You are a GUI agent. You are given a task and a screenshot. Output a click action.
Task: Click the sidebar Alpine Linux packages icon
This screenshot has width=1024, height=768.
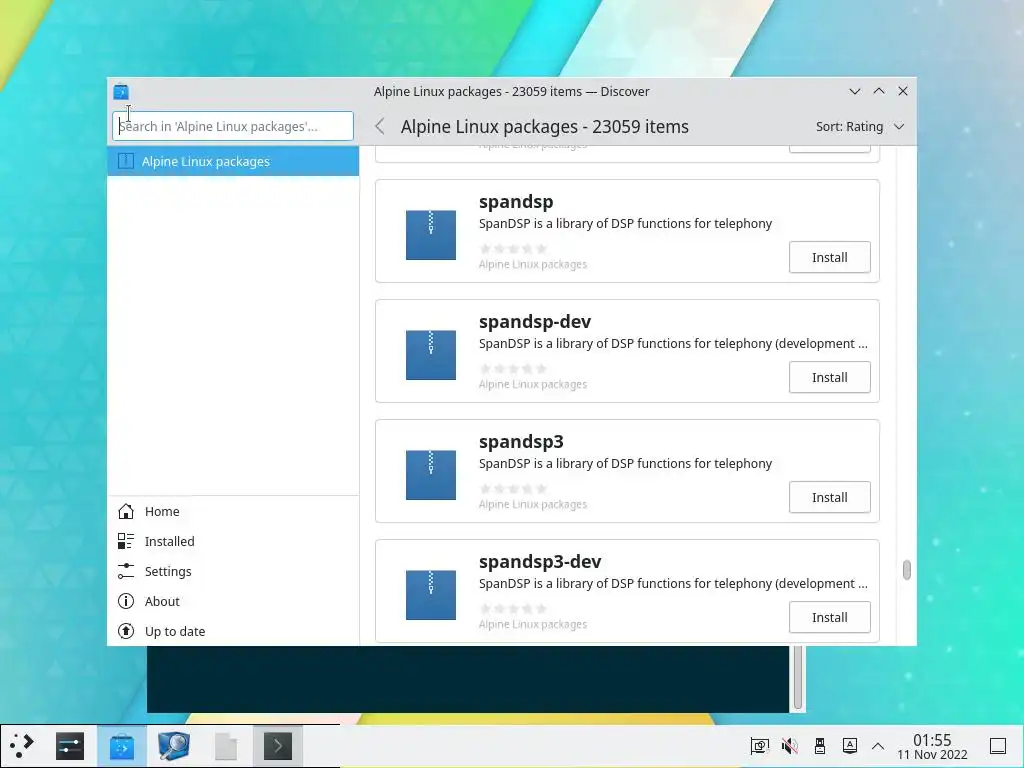pyautogui.click(x=126, y=161)
